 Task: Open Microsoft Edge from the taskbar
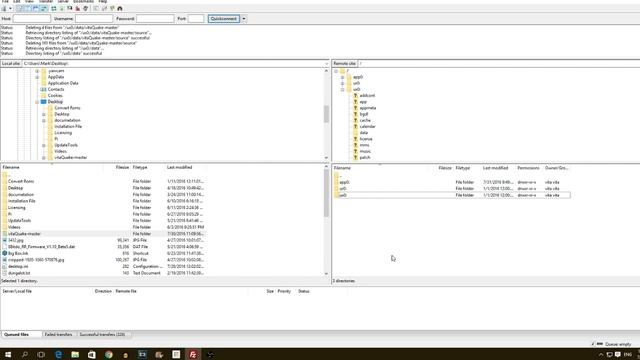[x=58, y=354]
